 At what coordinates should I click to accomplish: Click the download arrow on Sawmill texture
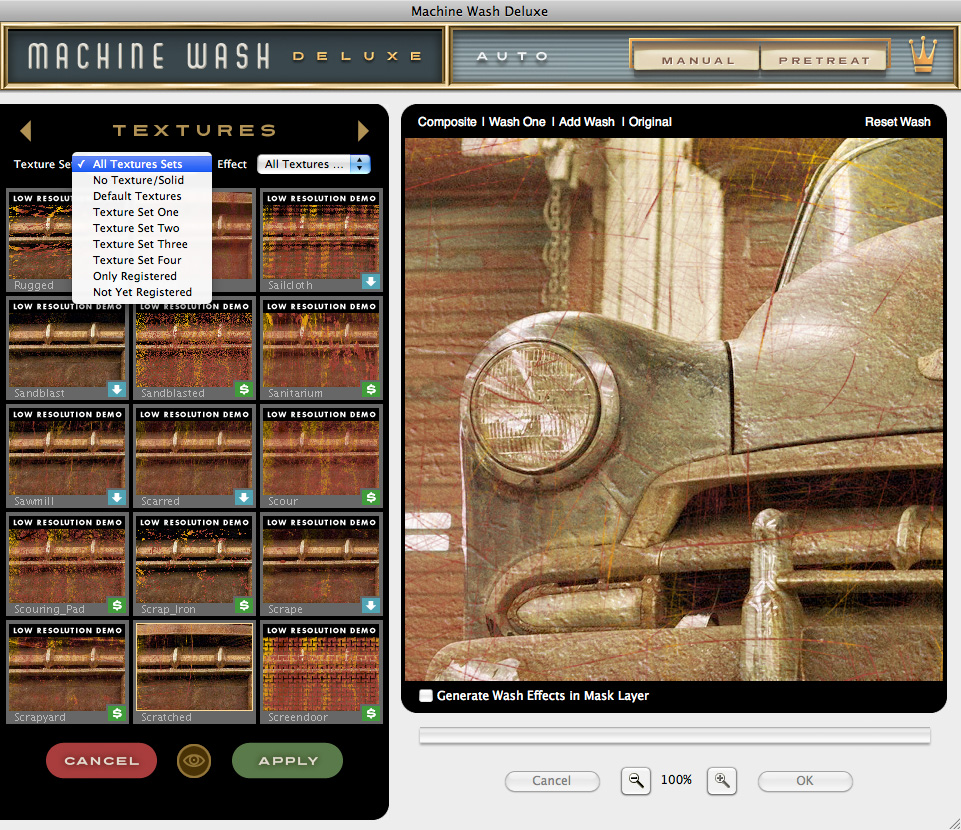116,497
